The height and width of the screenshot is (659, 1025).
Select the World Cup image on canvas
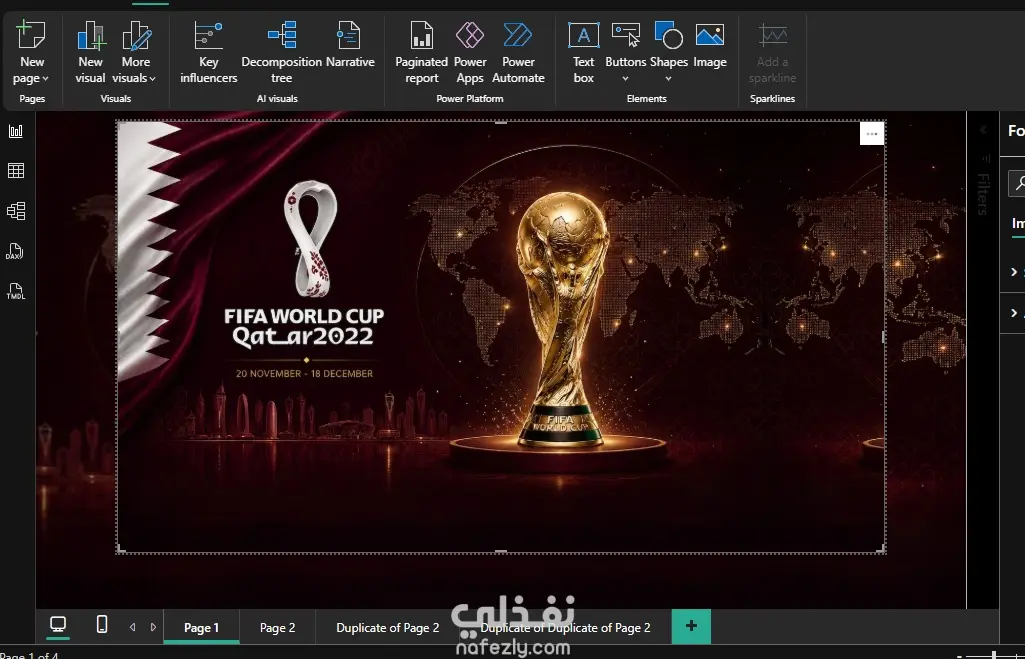(501, 337)
